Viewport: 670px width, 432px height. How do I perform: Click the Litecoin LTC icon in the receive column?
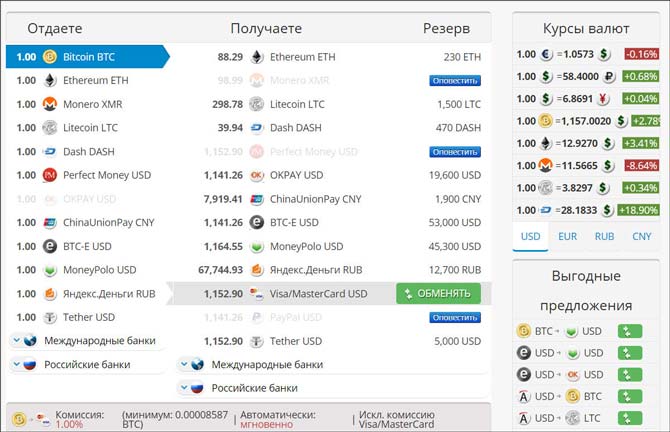(257, 104)
